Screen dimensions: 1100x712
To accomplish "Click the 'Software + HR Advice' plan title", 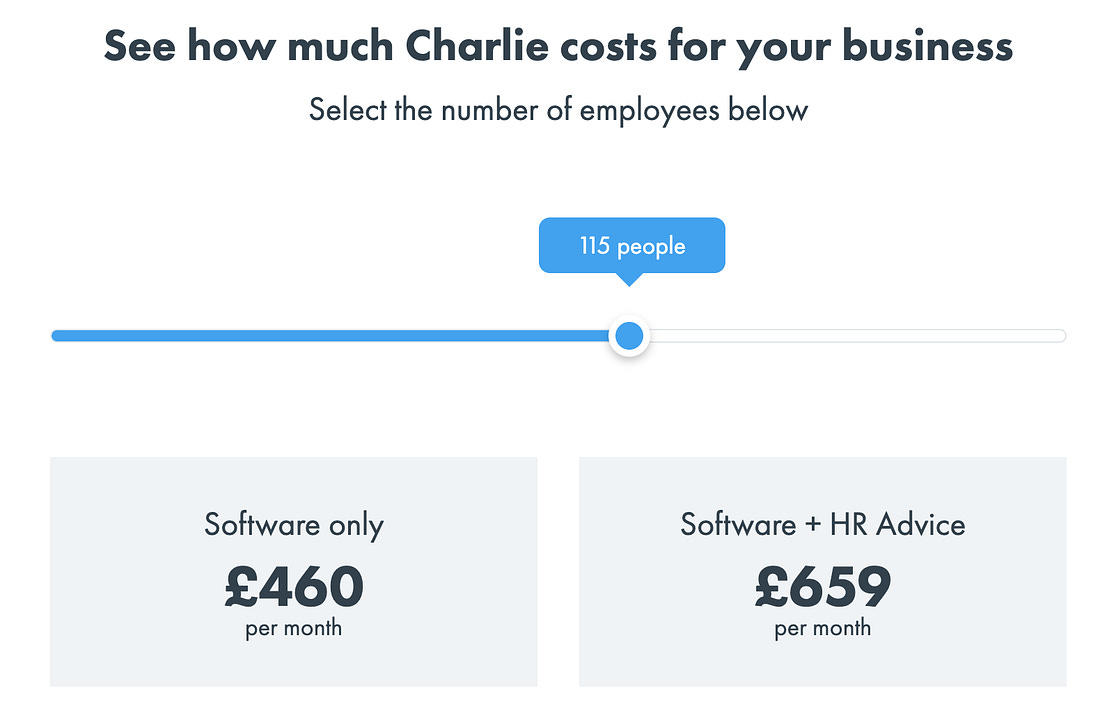I will point(823,525).
